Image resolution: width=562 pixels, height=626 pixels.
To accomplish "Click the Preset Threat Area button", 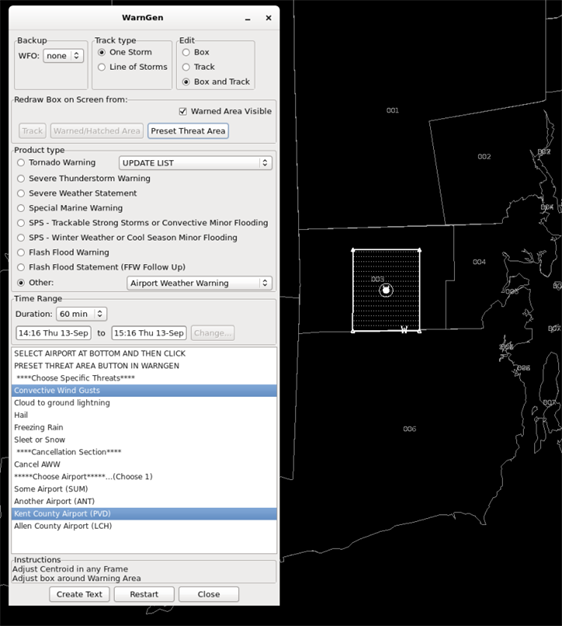I will tap(188, 131).
